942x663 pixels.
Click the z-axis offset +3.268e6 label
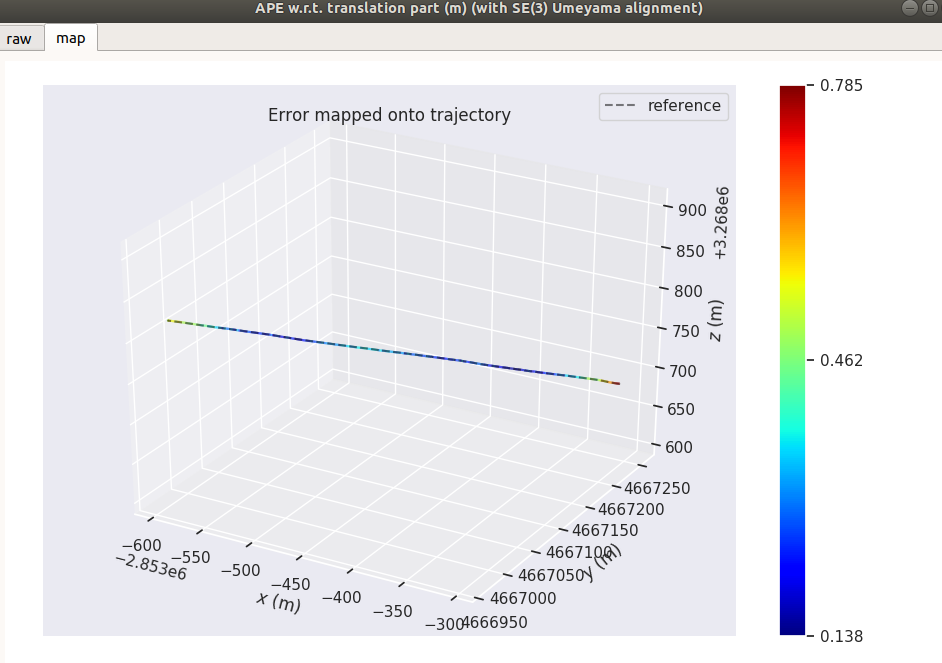point(721,223)
